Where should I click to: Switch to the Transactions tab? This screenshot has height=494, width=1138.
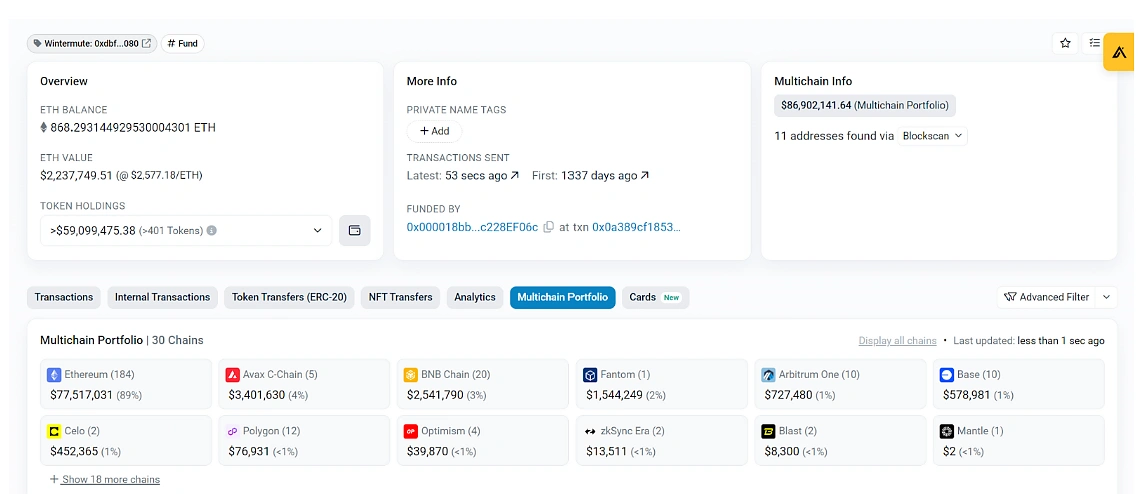point(64,297)
